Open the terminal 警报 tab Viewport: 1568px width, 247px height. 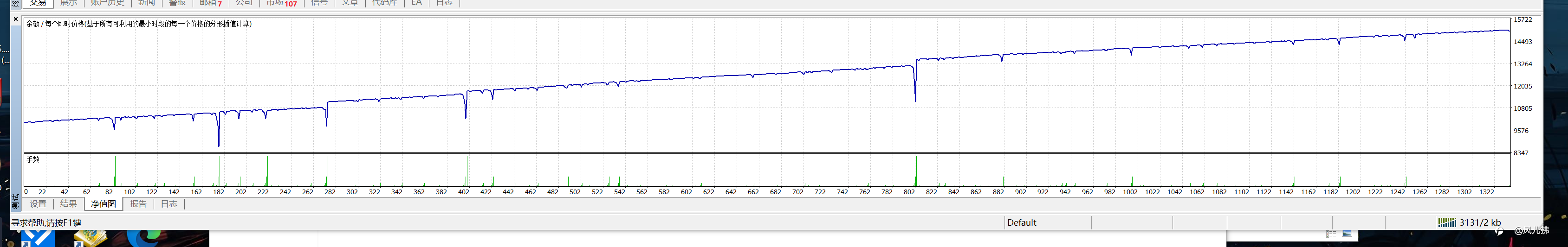point(177,3)
